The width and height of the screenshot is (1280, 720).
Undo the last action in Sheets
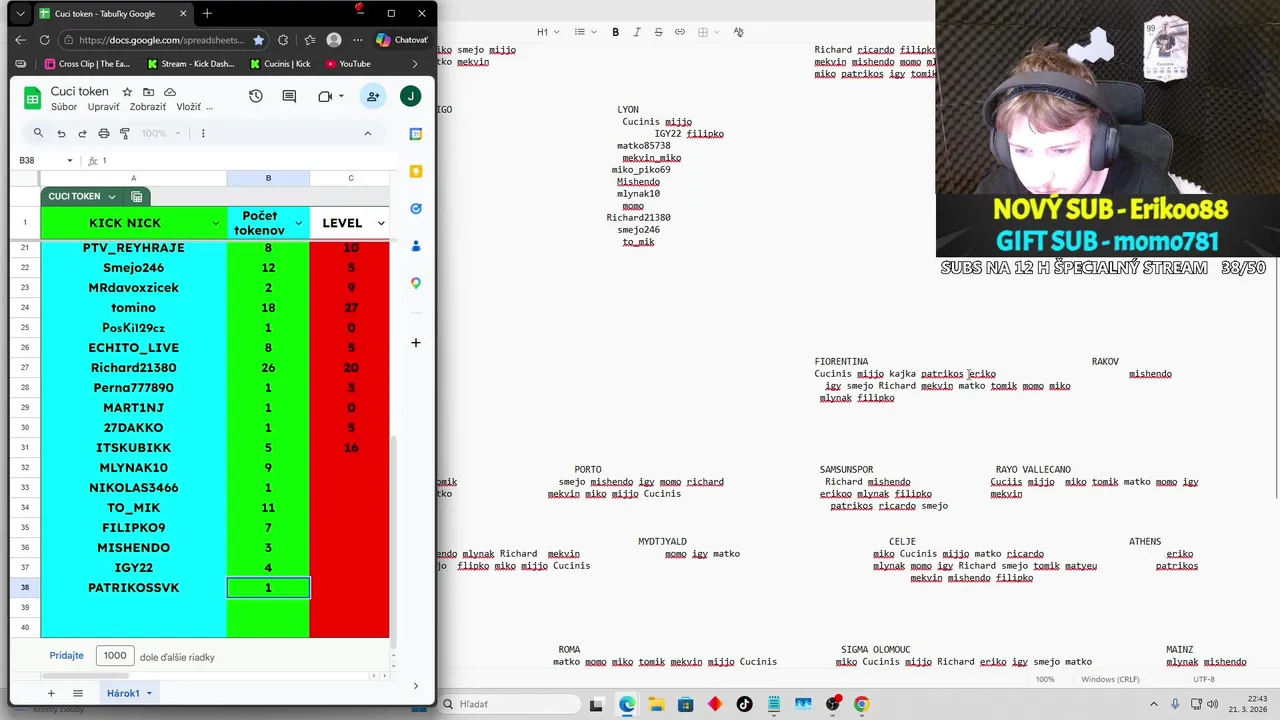click(61, 133)
